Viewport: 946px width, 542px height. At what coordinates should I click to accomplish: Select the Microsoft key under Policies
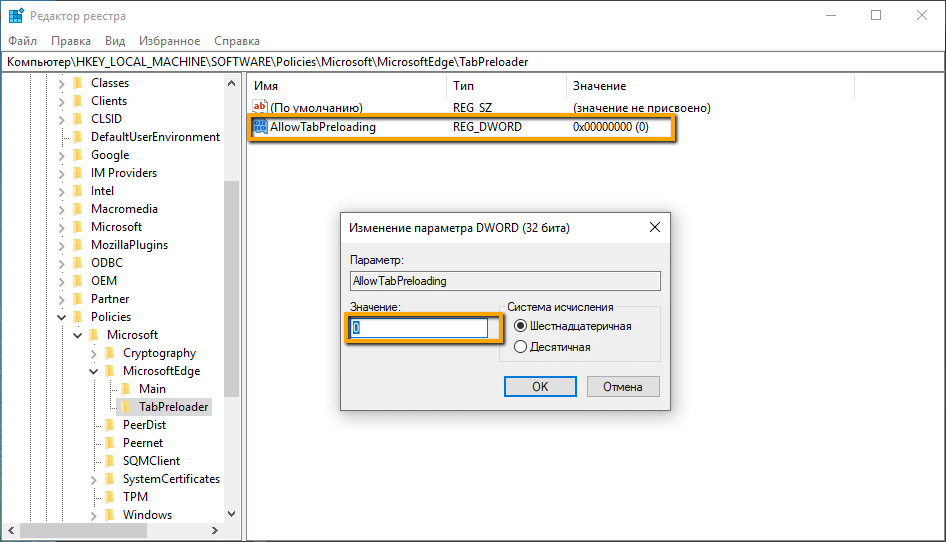tap(132, 335)
